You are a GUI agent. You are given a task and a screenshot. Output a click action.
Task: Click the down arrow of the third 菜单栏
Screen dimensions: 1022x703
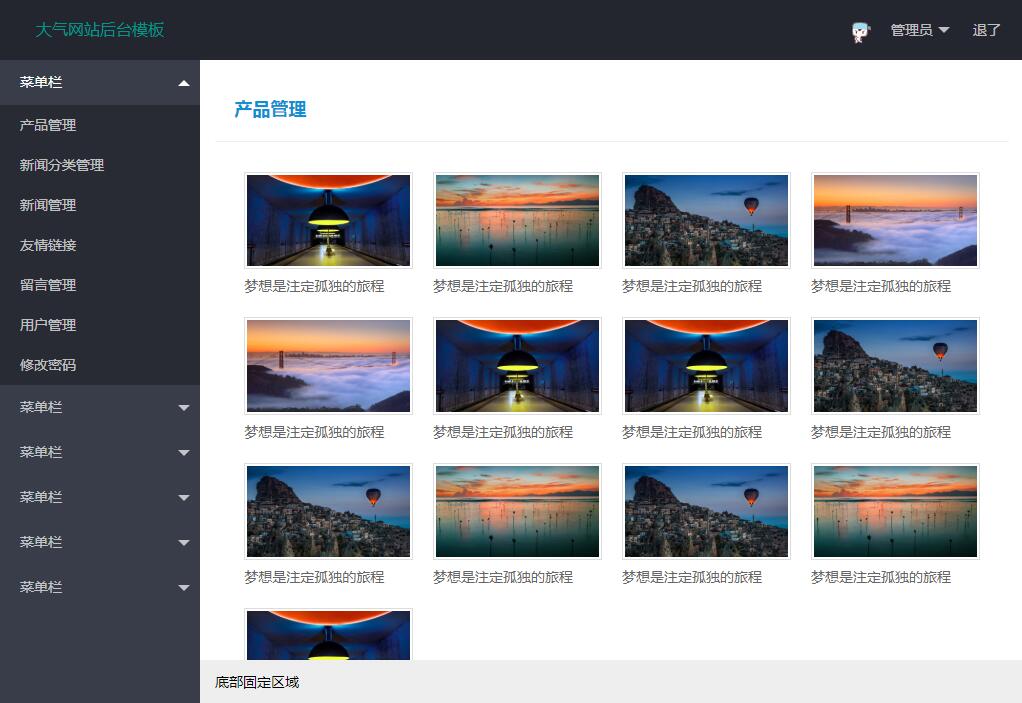click(183, 453)
